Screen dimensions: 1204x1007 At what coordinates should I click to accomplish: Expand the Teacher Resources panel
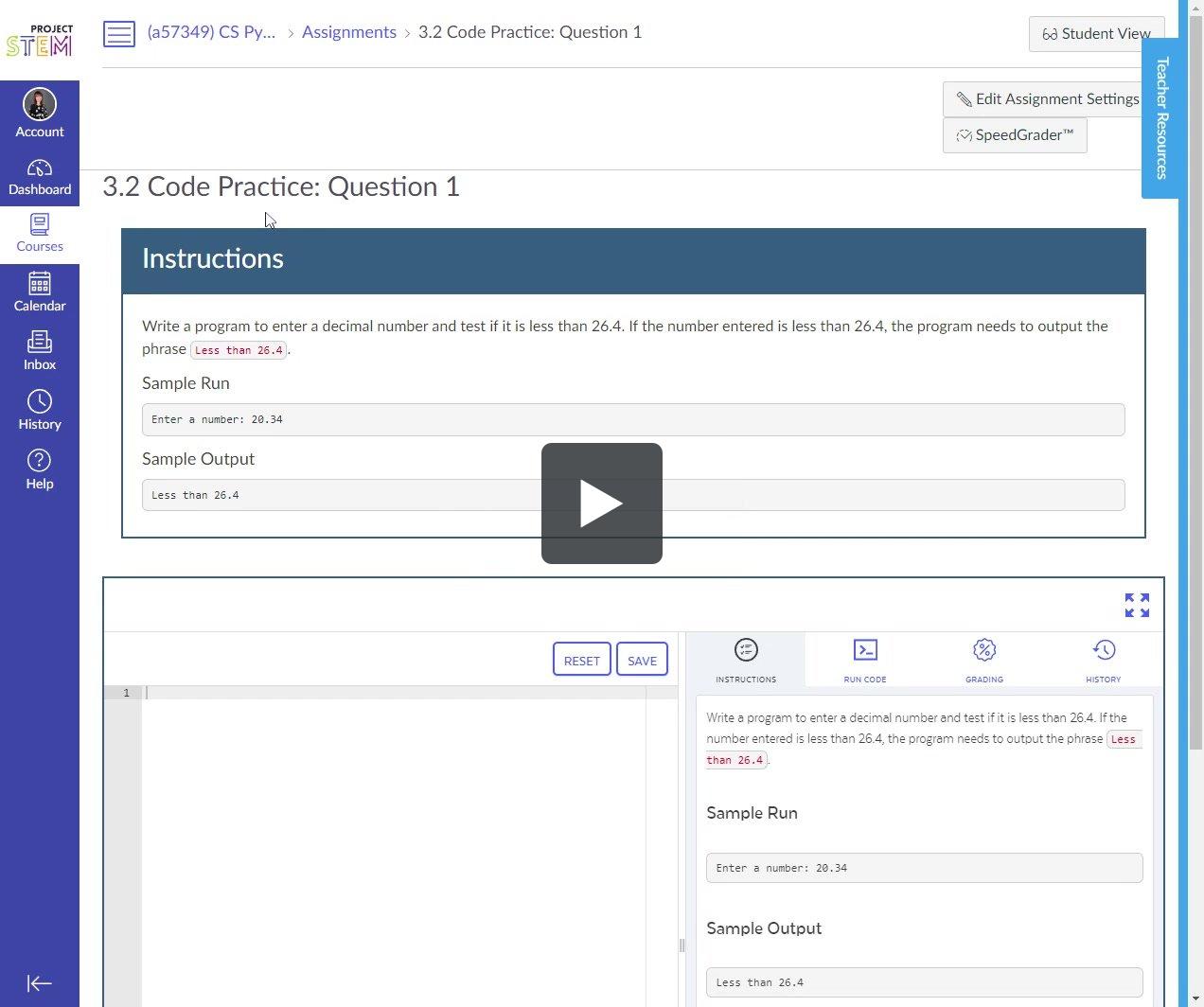click(x=1161, y=116)
